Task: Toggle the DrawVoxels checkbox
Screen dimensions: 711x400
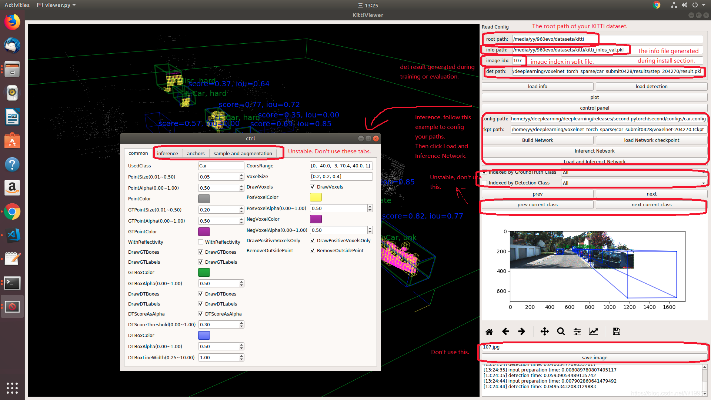Action: click(x=314, y=187)
